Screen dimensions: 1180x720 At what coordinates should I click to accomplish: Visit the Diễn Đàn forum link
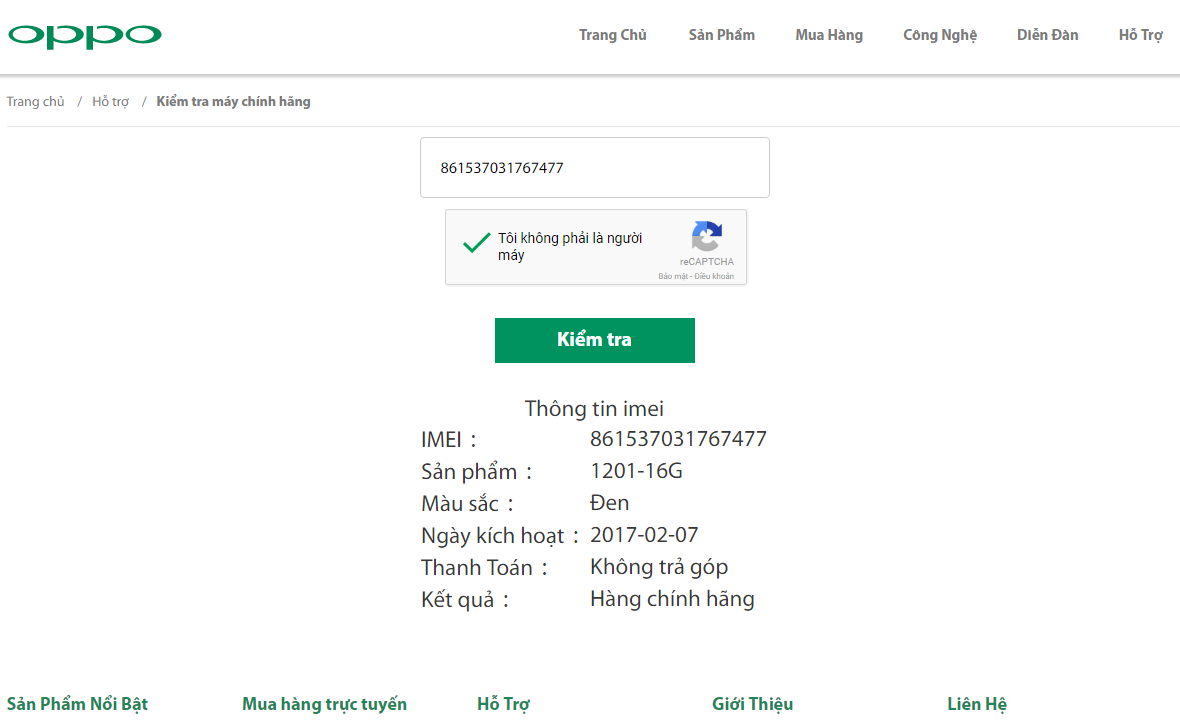pos(1048,35)
